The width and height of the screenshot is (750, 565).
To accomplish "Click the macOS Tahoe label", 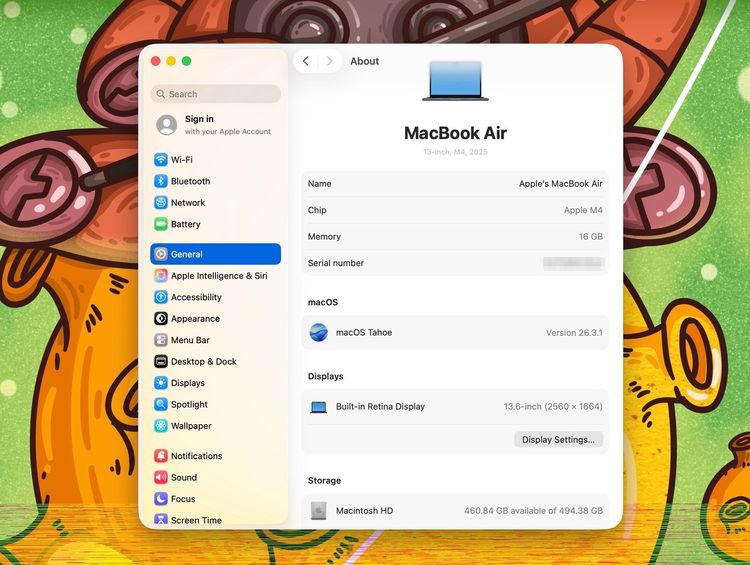I will 364,332.
